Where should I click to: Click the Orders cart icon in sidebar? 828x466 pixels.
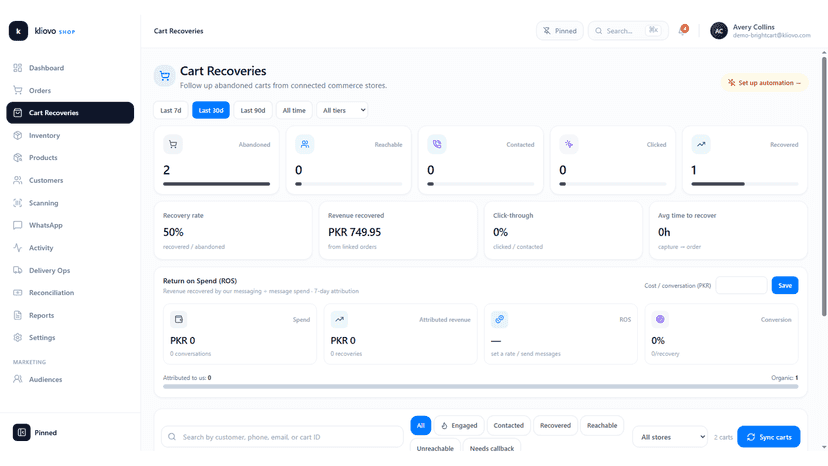pos(17,90)
